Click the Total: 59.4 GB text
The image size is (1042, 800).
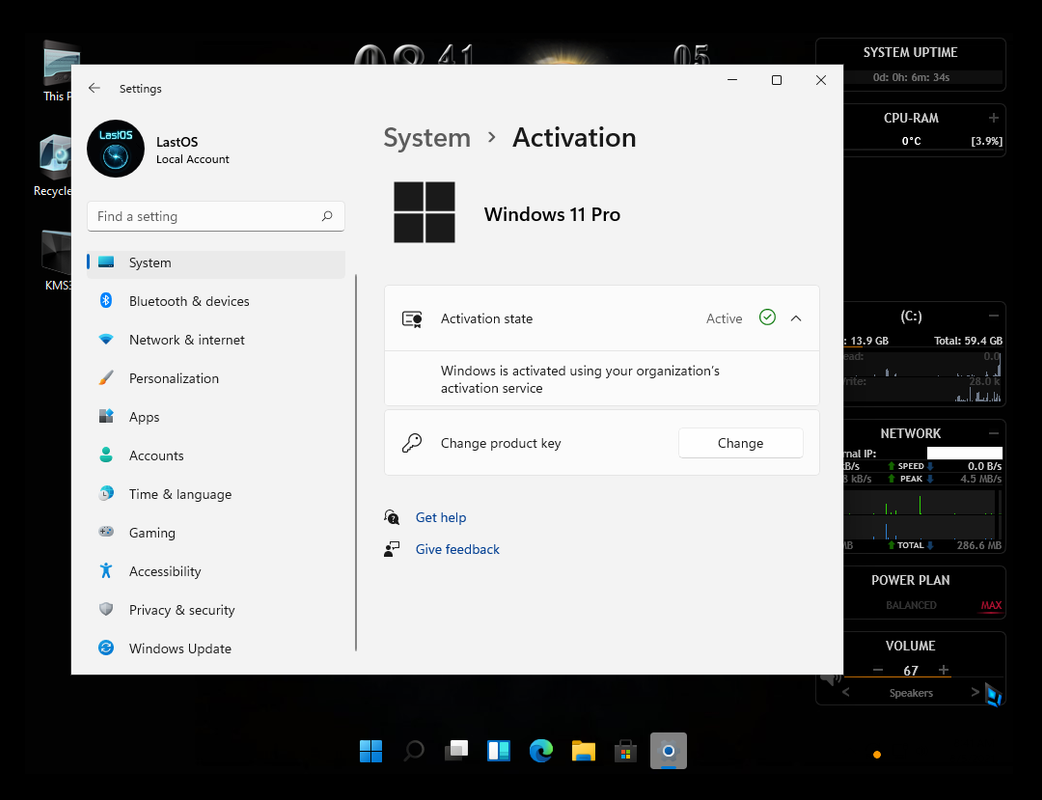click(x=968, y=341)
